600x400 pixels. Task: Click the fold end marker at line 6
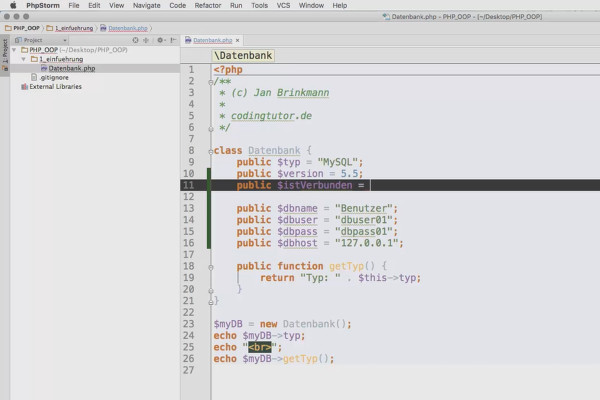[210, 129]
